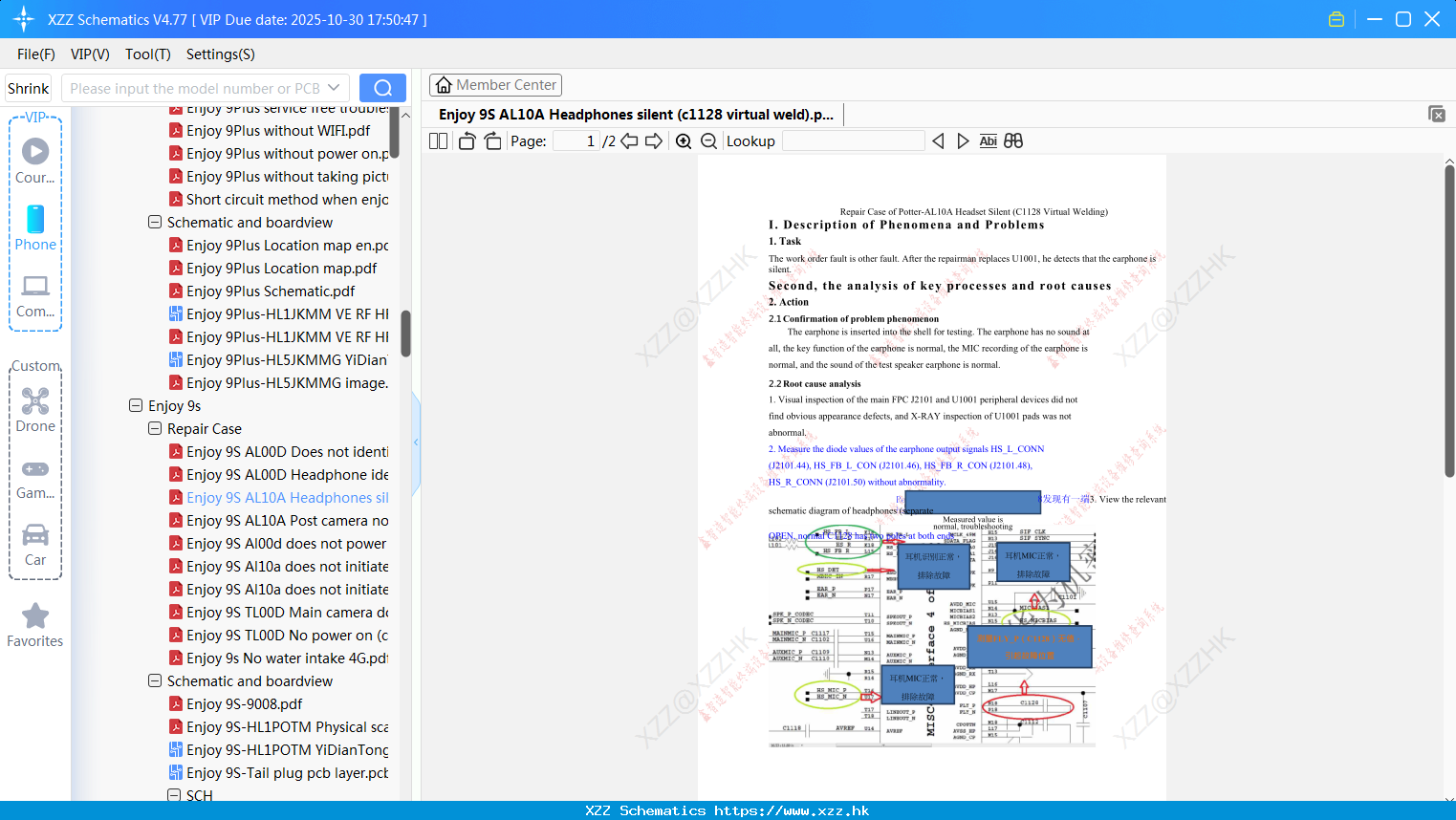Click the blue search button

tap(382, 88)
